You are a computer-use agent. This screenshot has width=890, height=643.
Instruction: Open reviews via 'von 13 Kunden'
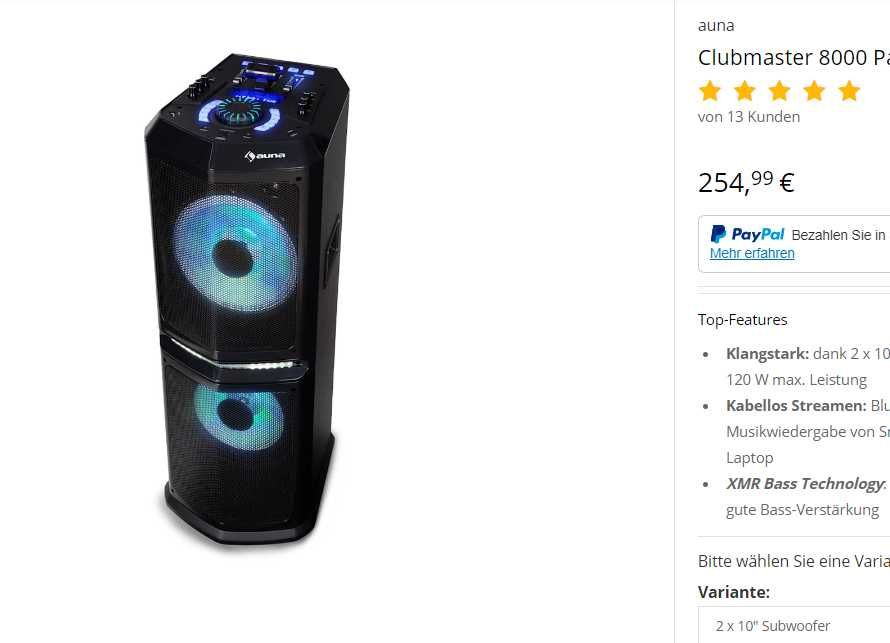(749, 117)
